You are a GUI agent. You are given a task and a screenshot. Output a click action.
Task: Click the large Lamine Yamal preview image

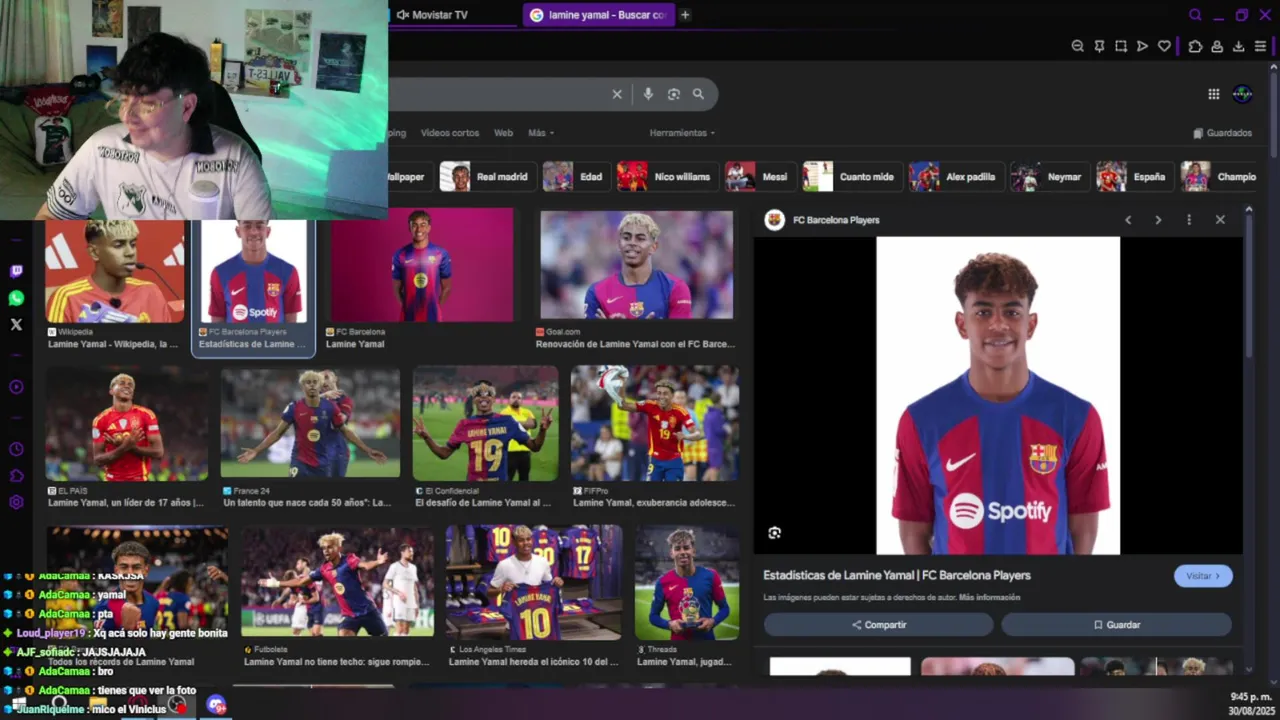[998, 395]
